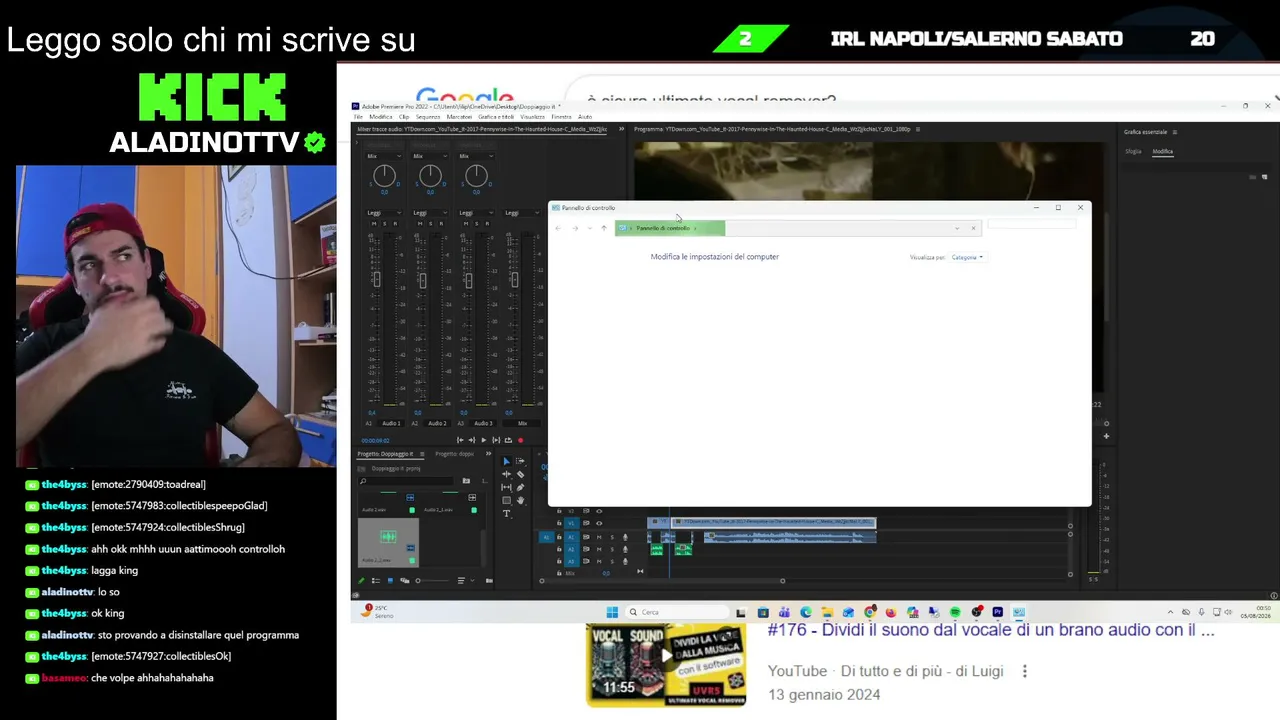1280x720 pixels.
Task: Open Premiere Pro from the taskbar
Action: coord(997,612)
